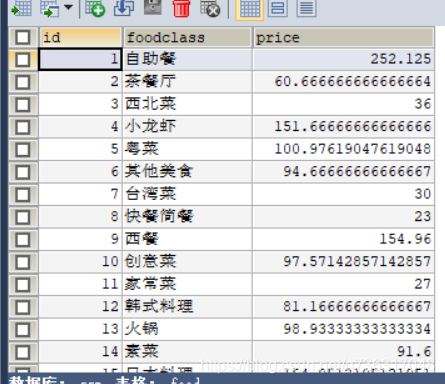Check the row checkbox for 其他美食
The width and height of the screenshot is (445, 384).
point(23,172)
